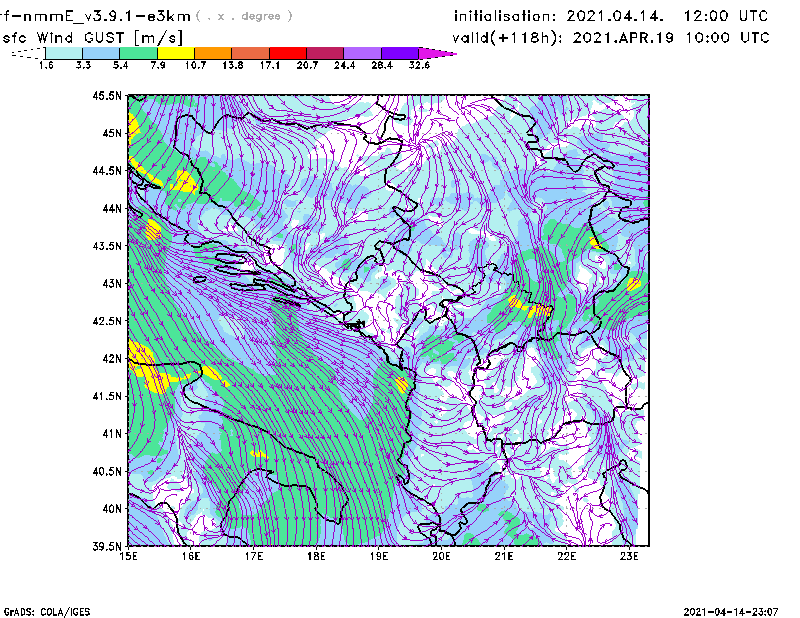Pick the salmon 13.8–17.1 legend swatch
Viewport: 800px width, 618px height.
[x=251, y=53]
